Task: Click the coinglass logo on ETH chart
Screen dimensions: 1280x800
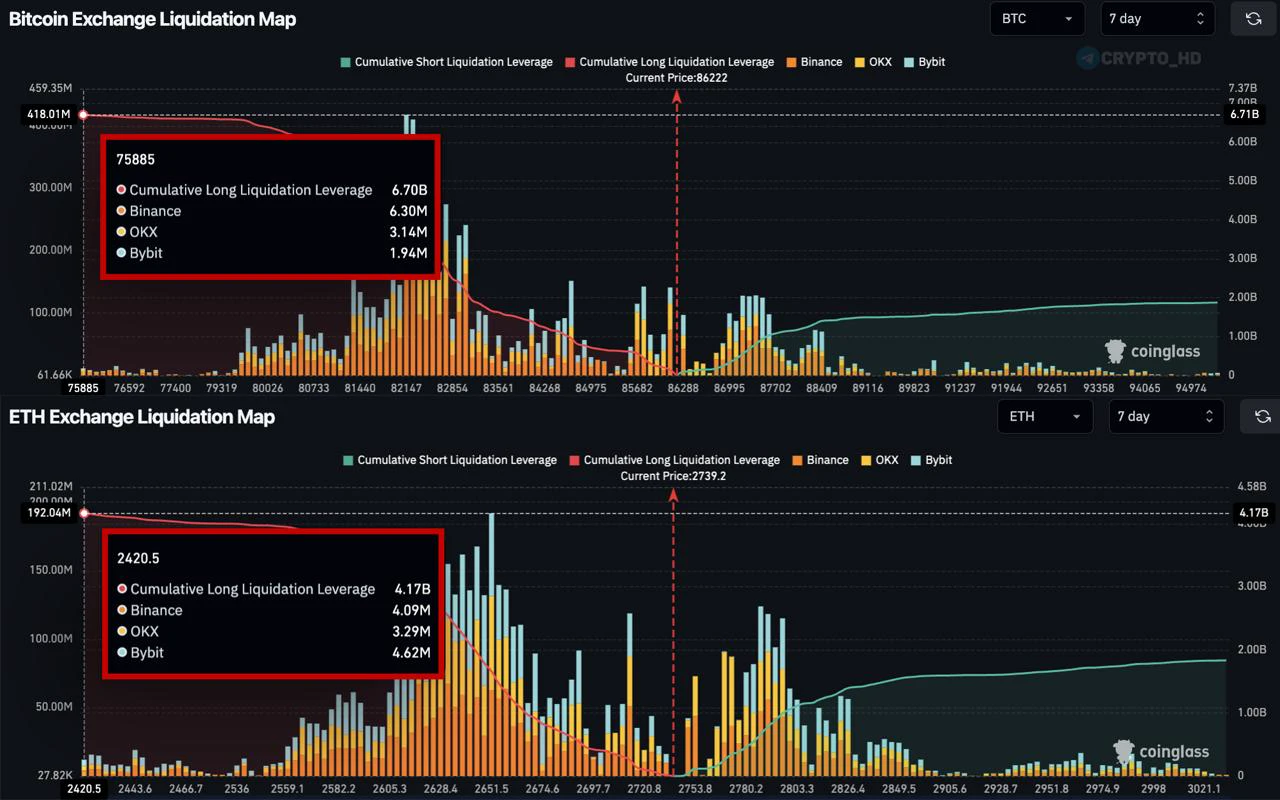Action: pos(1161,752)
